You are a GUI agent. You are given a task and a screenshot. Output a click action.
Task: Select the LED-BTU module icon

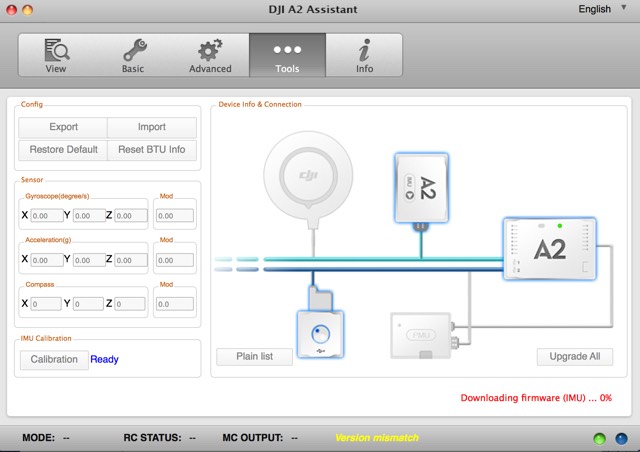click(x=320, y=334)
